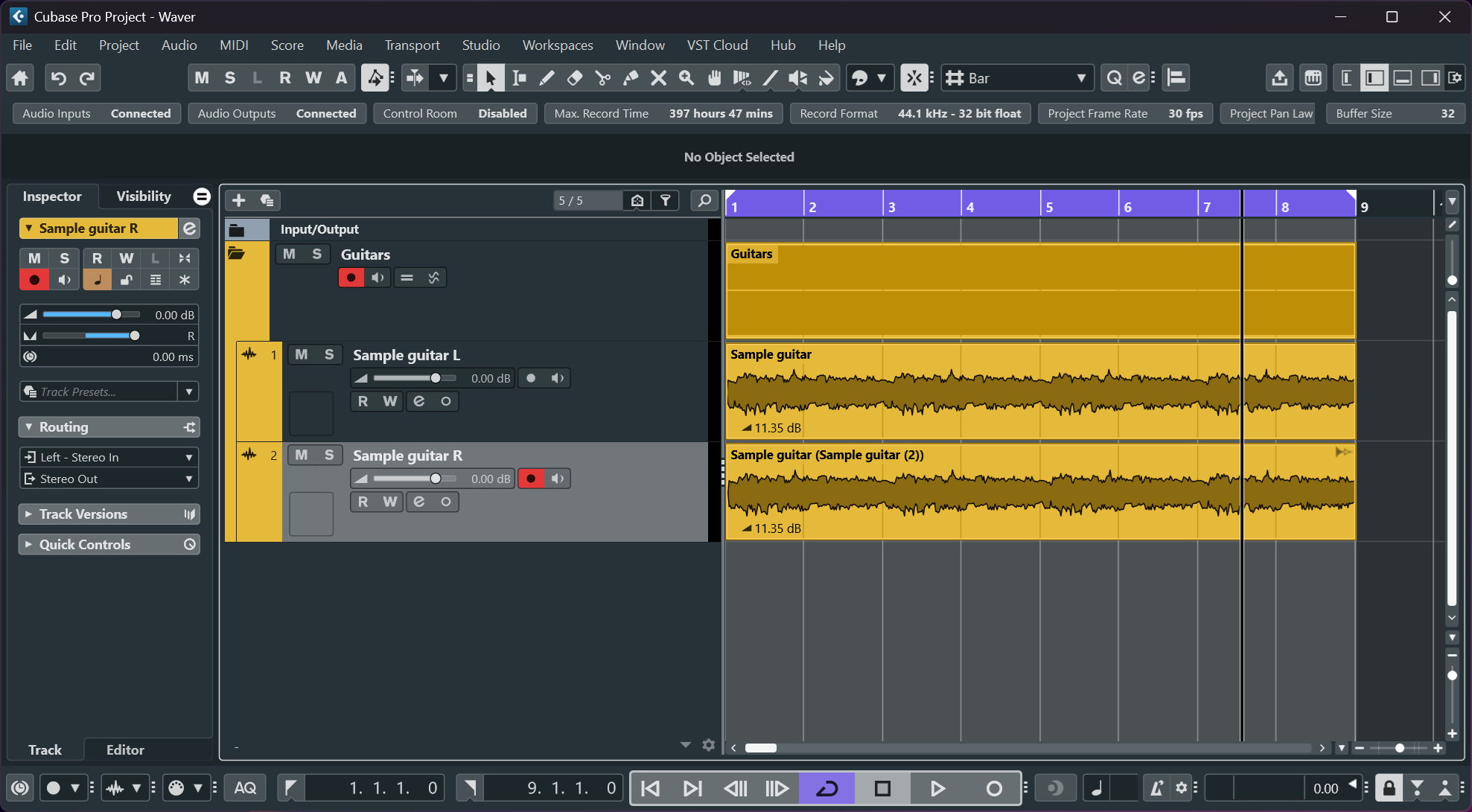Toggle Read automation on Sample guitar L
Screen dimensions: 1472x812
(x=363, y=401)
